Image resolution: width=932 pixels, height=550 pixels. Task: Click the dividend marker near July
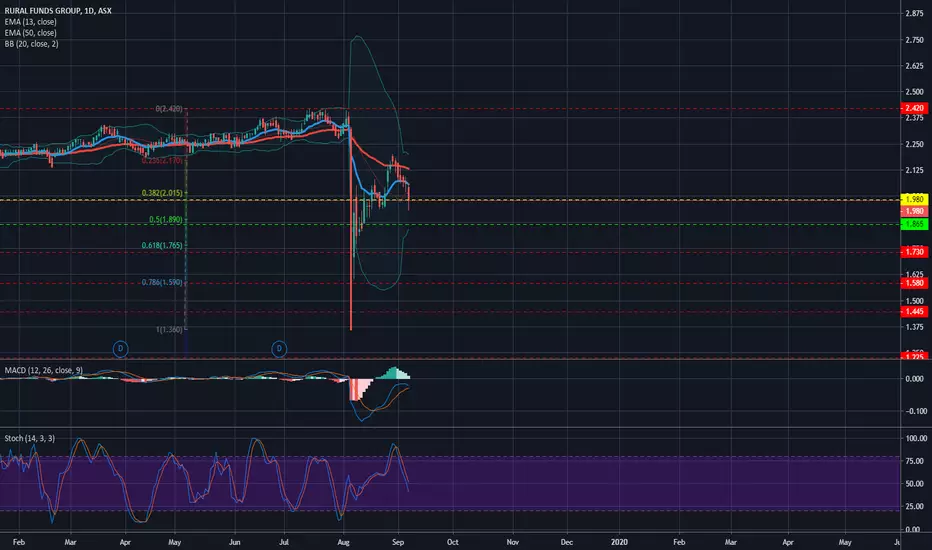pyautogui.click(x=279, y=349)
